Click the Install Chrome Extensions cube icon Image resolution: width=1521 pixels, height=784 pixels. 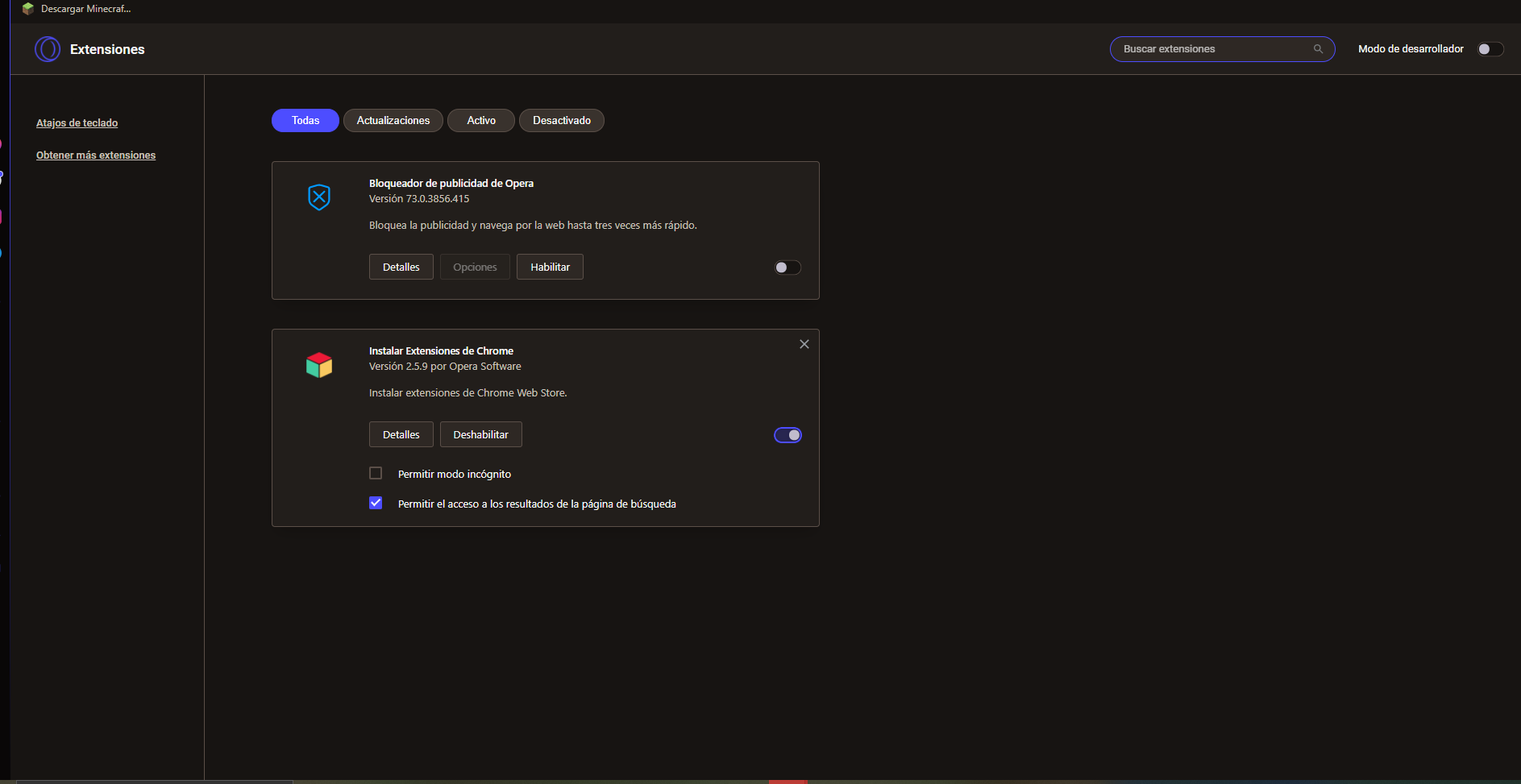point(319,365)
